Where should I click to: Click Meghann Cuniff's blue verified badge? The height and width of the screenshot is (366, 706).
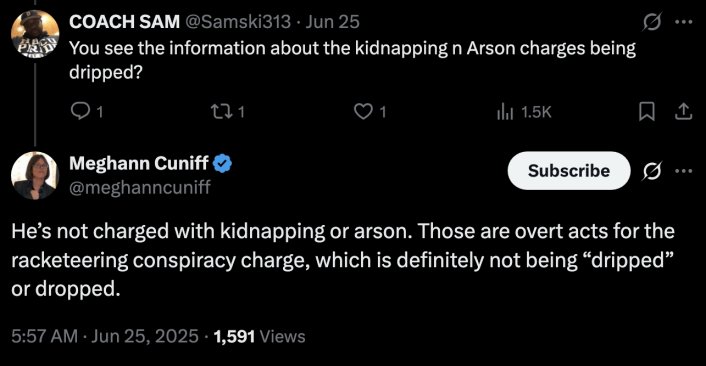(x=222, y=163)
